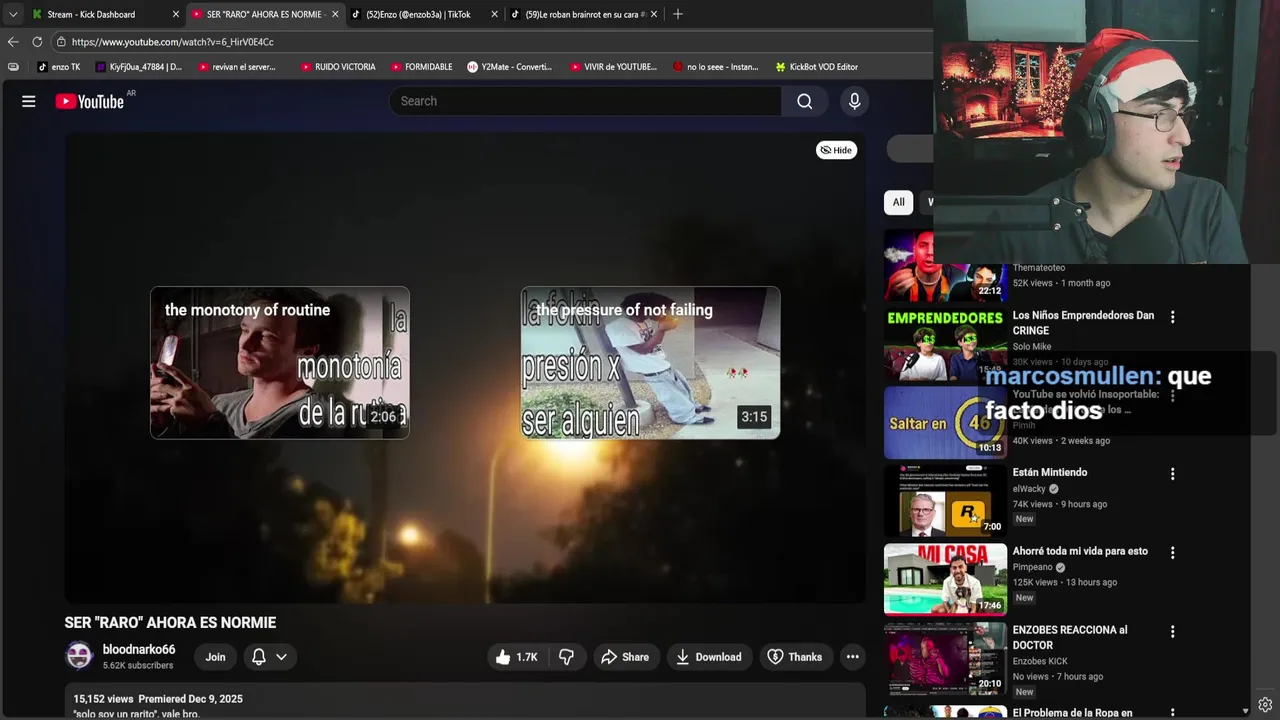
Task: Open the tab groups bookmark bar icon
Action: (x=13, y=67)
